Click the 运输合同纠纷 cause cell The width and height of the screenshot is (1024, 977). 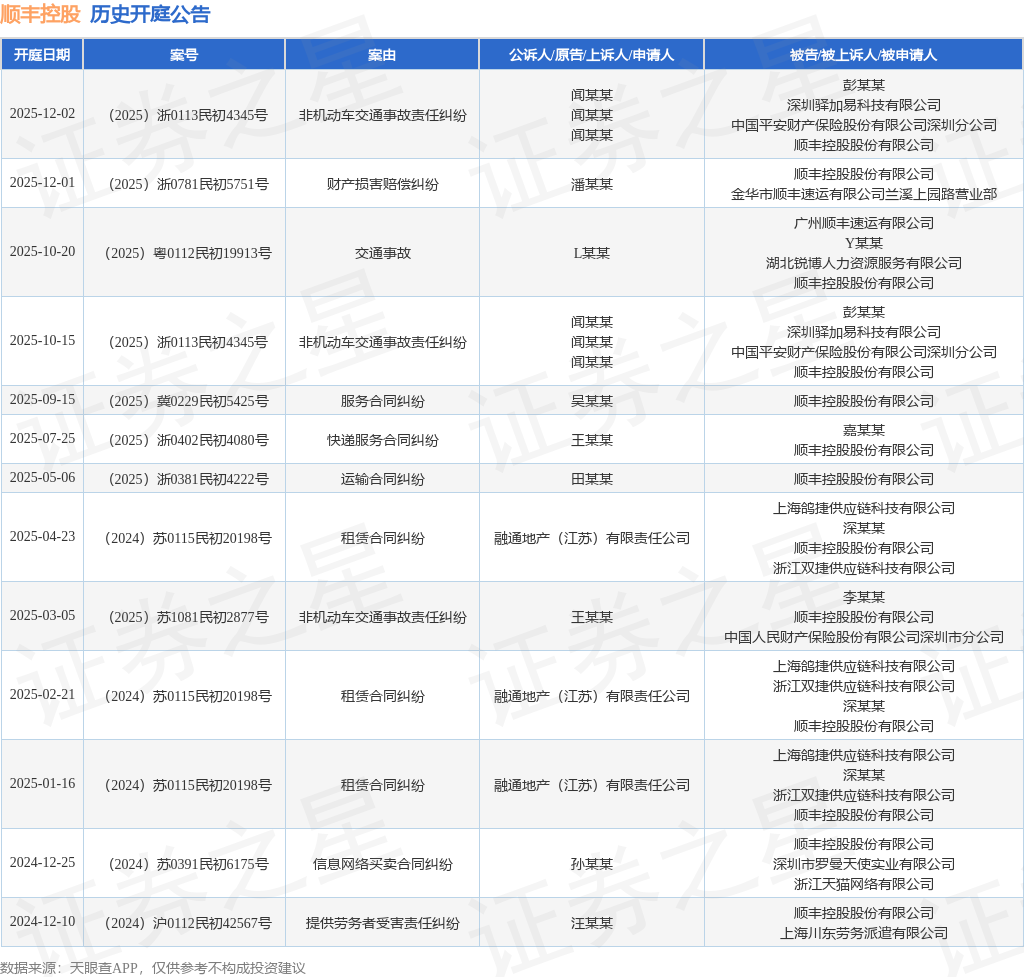(x=382, y=479)
